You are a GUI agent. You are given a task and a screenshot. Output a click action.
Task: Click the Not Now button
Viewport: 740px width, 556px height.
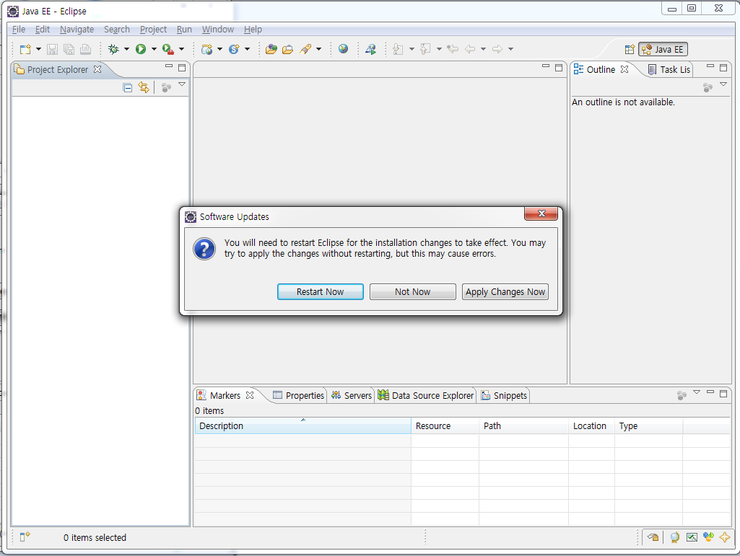pos(412,292)
